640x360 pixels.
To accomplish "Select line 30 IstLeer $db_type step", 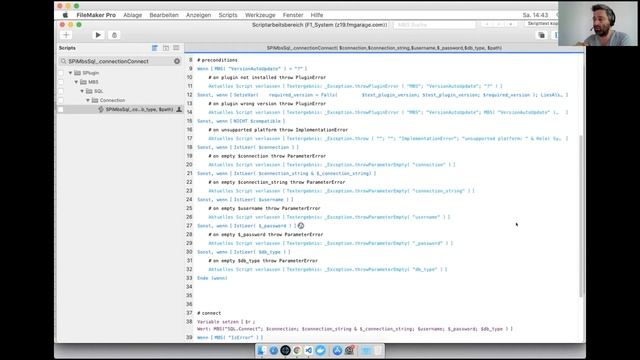I will point(244,252).
